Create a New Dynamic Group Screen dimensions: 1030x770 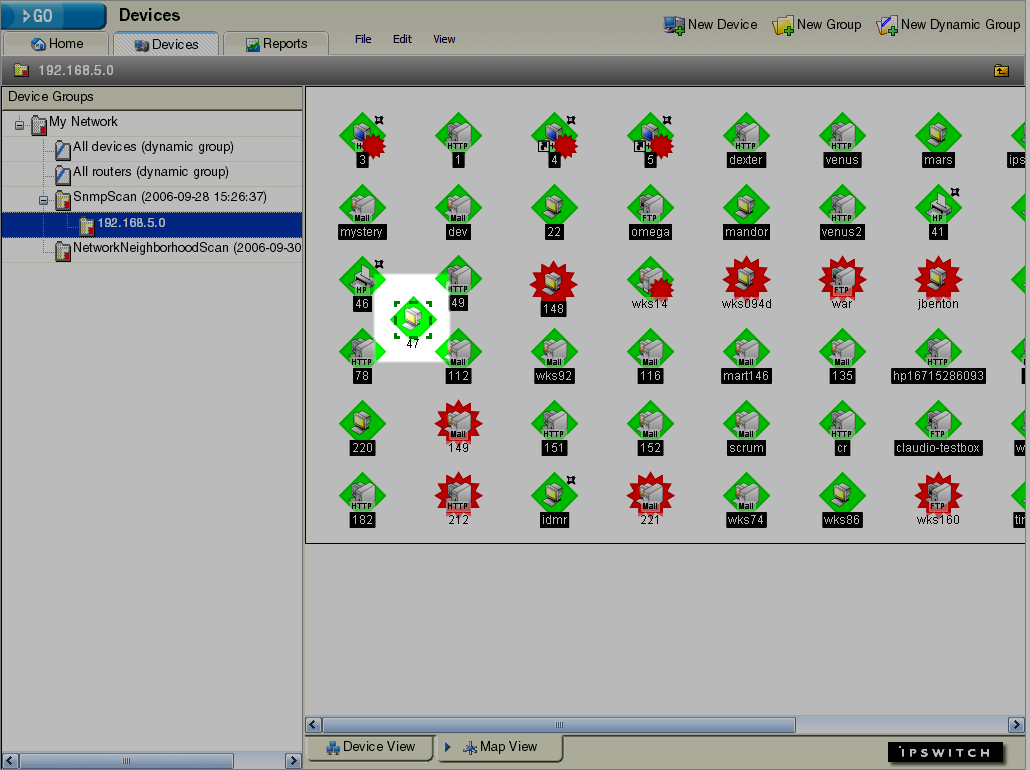click(x=948, y=25)
